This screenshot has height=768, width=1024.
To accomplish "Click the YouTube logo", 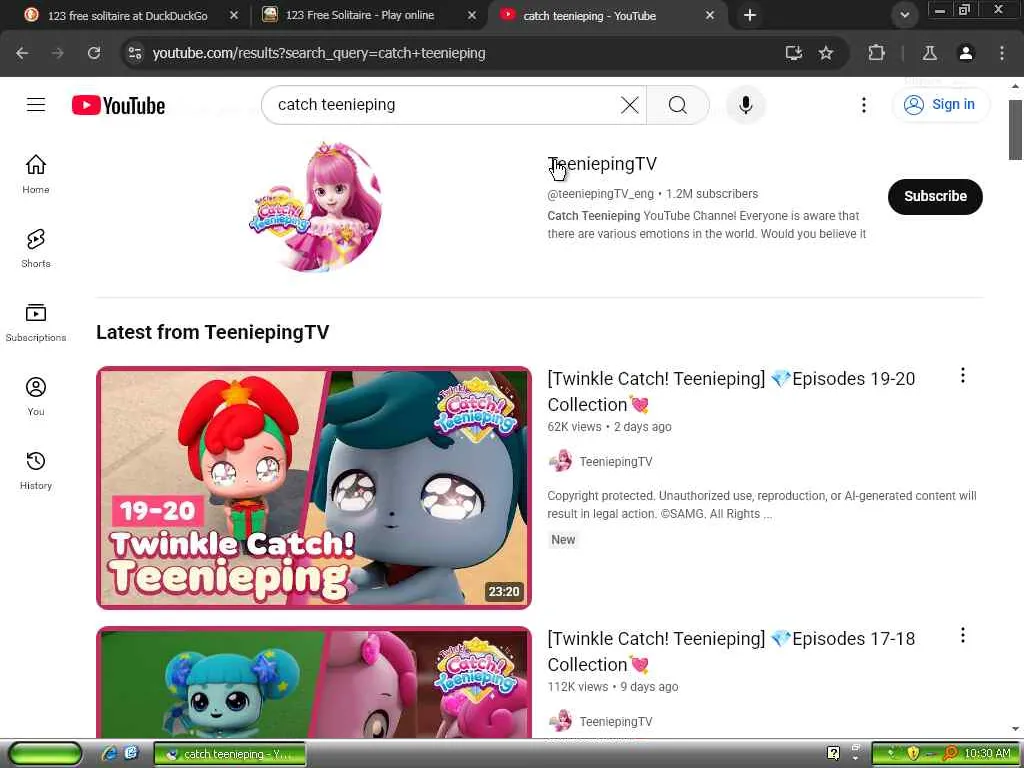I will click(x=118, y=105).
